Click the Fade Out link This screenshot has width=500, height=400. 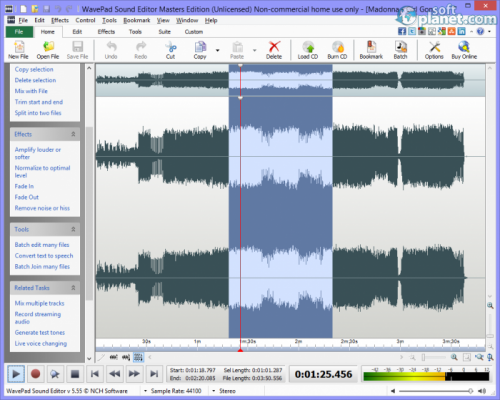pyautogui.click(x=27, y=197)
